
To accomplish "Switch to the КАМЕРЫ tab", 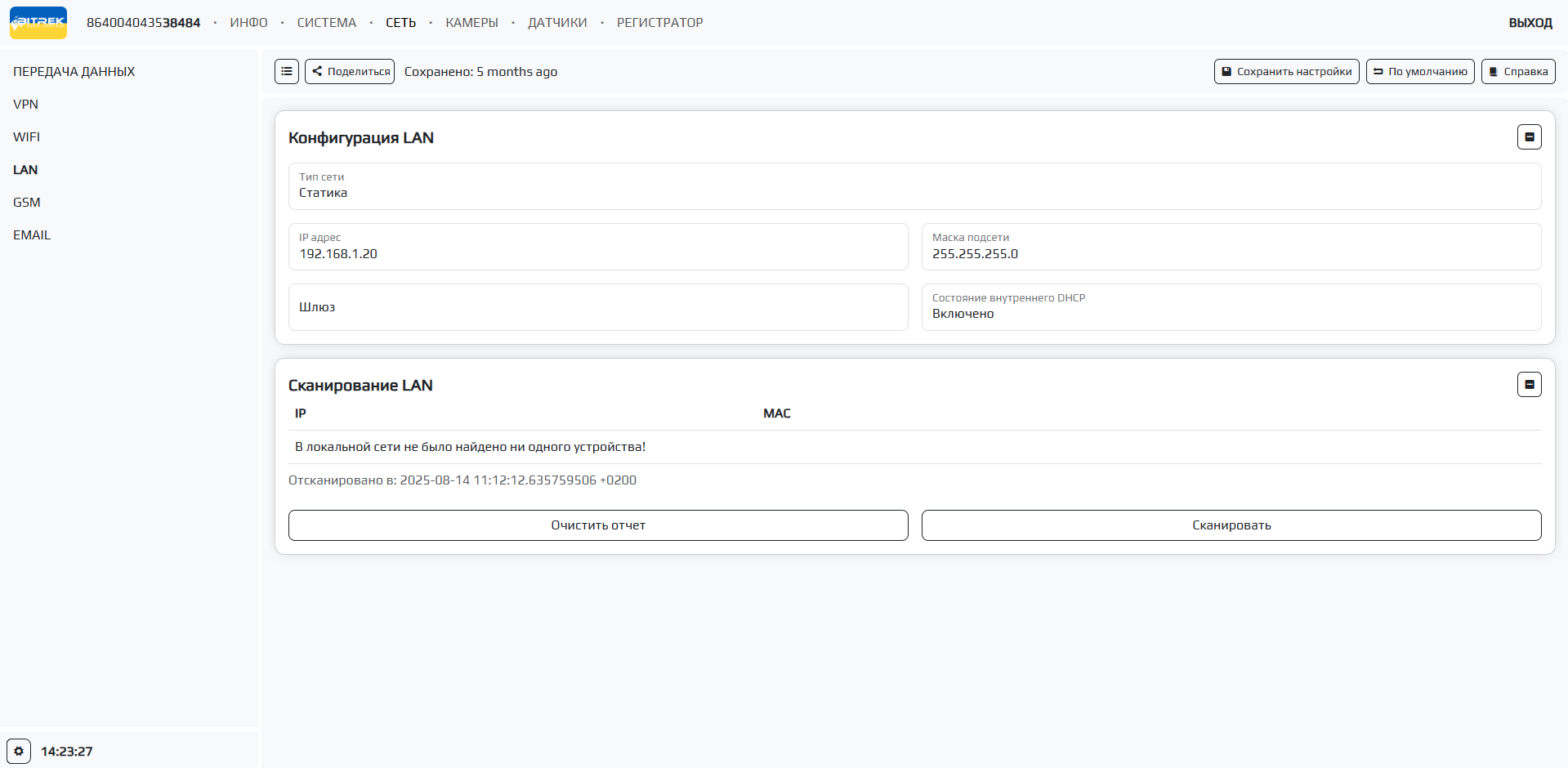I will pos(471,23).
